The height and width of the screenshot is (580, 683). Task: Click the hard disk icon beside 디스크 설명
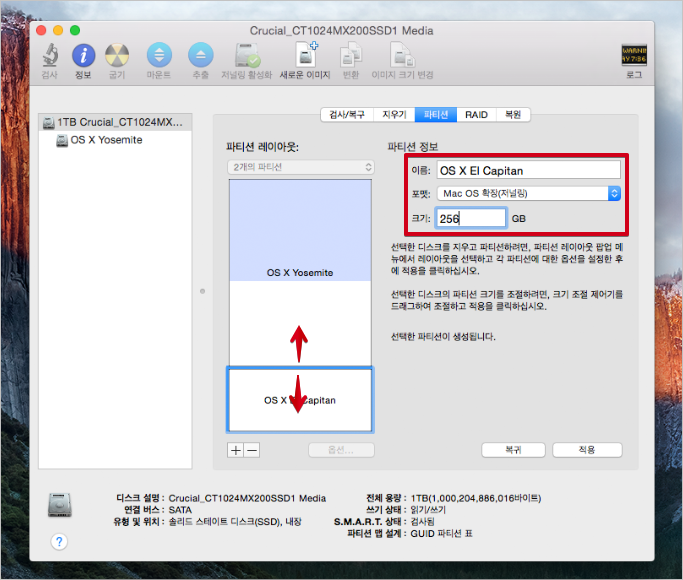60,506
